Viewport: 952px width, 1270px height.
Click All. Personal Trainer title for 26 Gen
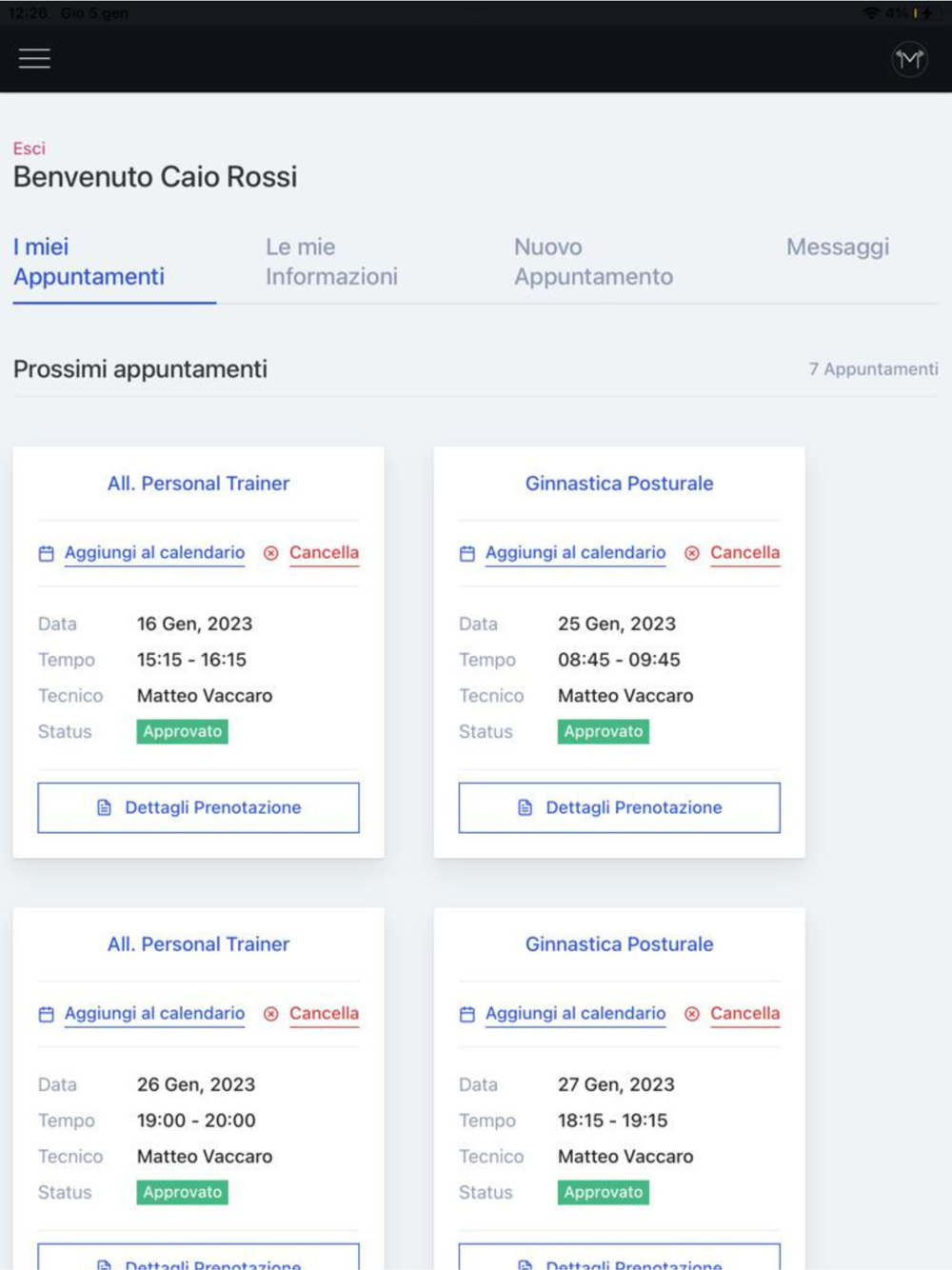[x=198, y=944]
